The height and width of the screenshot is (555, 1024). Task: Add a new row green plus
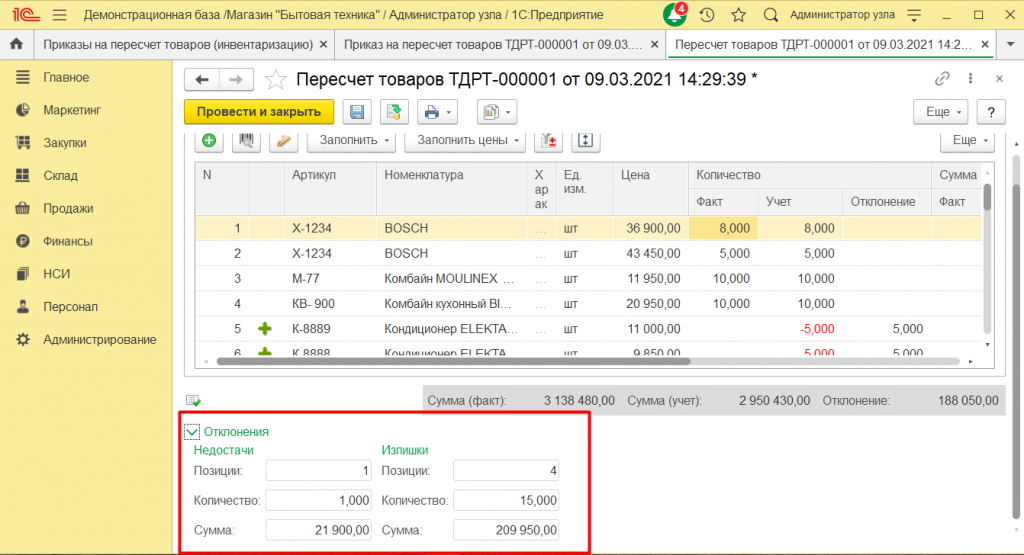click(209, 140)
